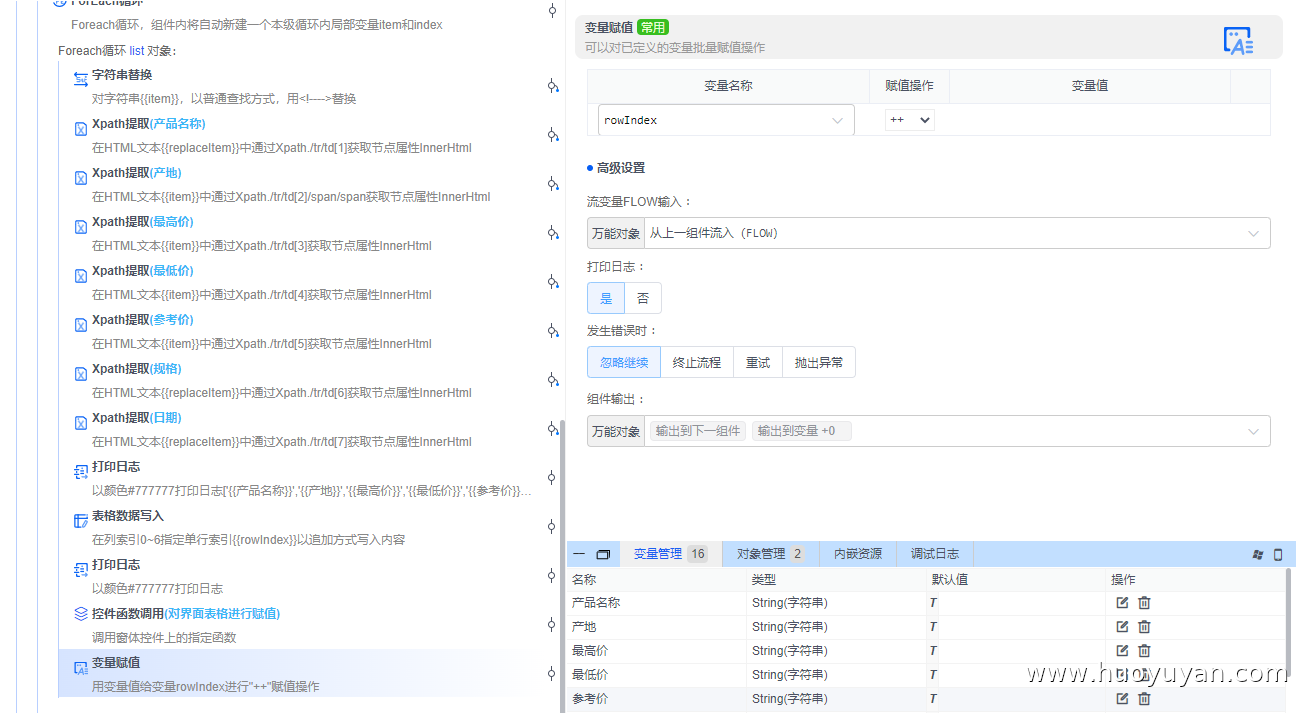Viewport: 1299px width, 713px height.
Task: Click the Xpath提取(规格) step icon
Action: coord(81,374)
